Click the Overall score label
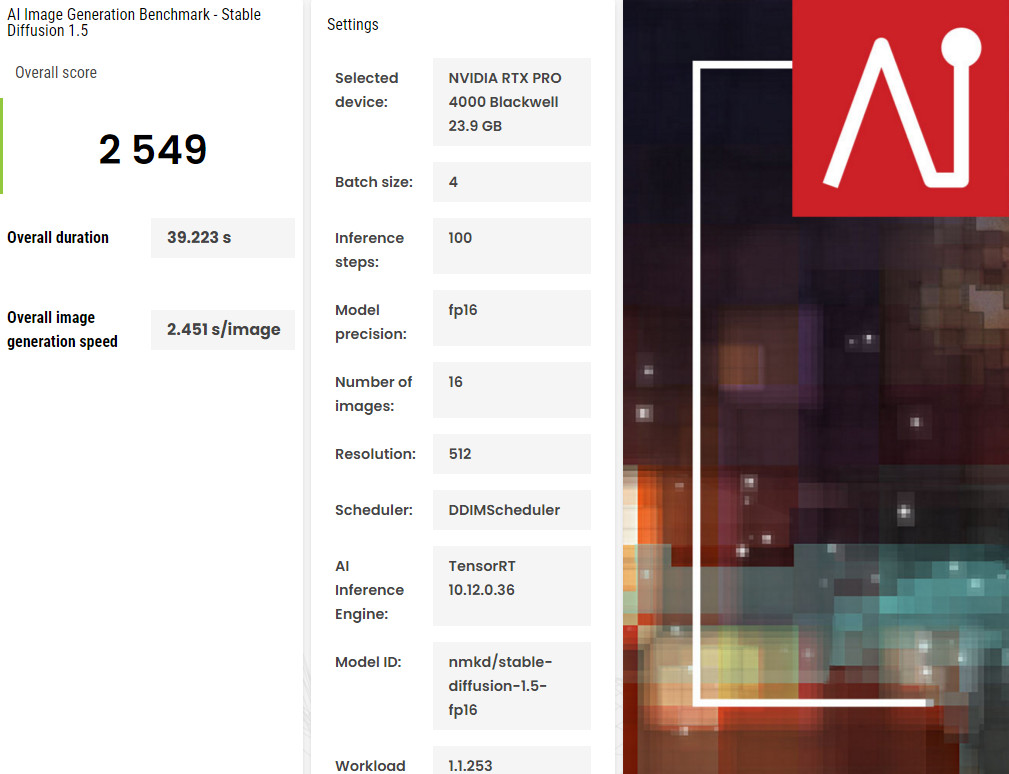This screenshot has height=774, width=1009. (x=56, y=73)
